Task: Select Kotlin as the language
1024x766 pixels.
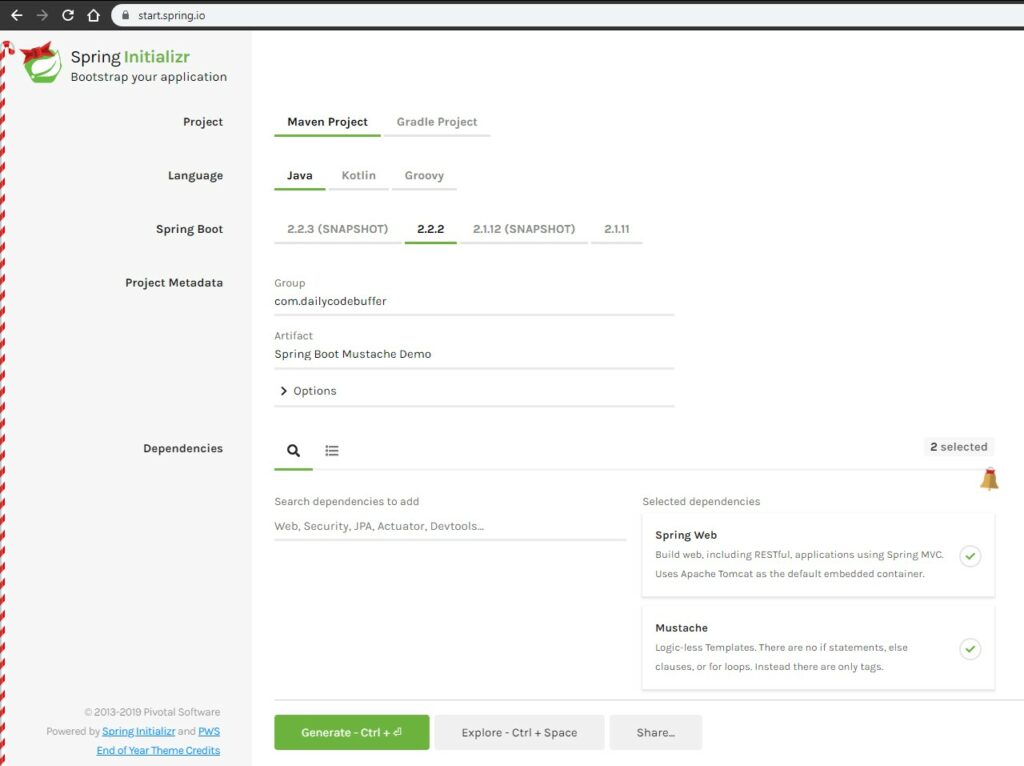Action: (358, 176)
